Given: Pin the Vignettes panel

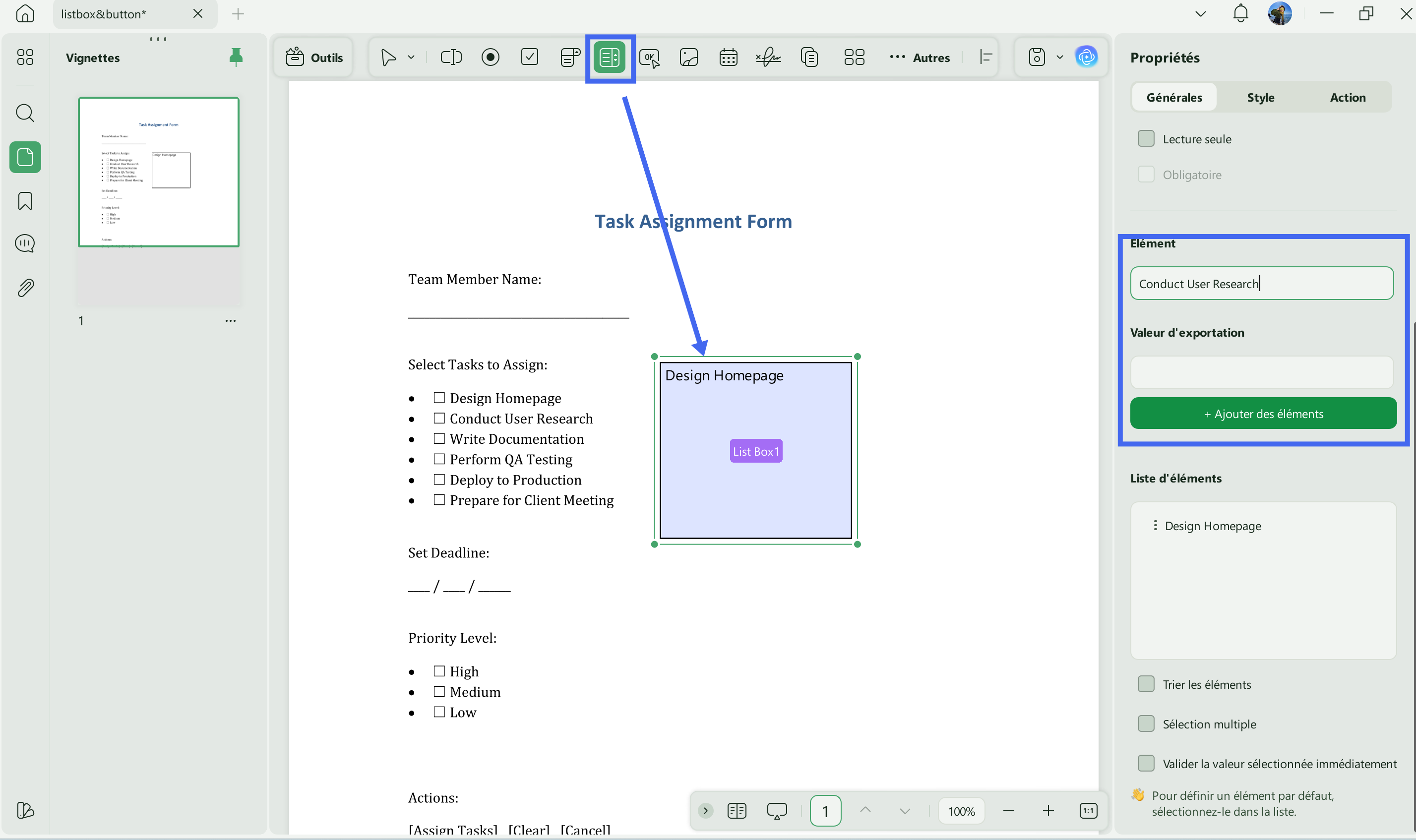Looking at the screenshot, I should [x=236, y=57].
